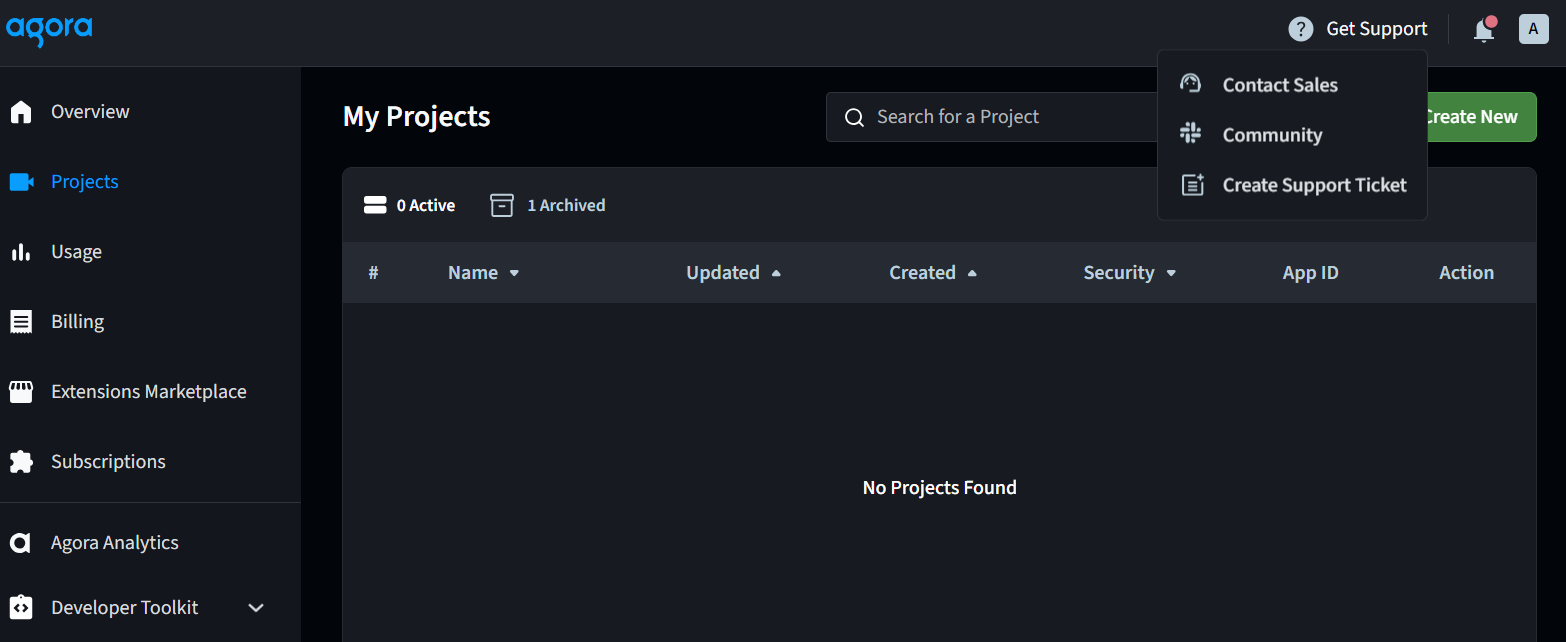This screenshot has height=642, width=1566.
Task: Click the My Projects heading
Action: click(417, 117)
